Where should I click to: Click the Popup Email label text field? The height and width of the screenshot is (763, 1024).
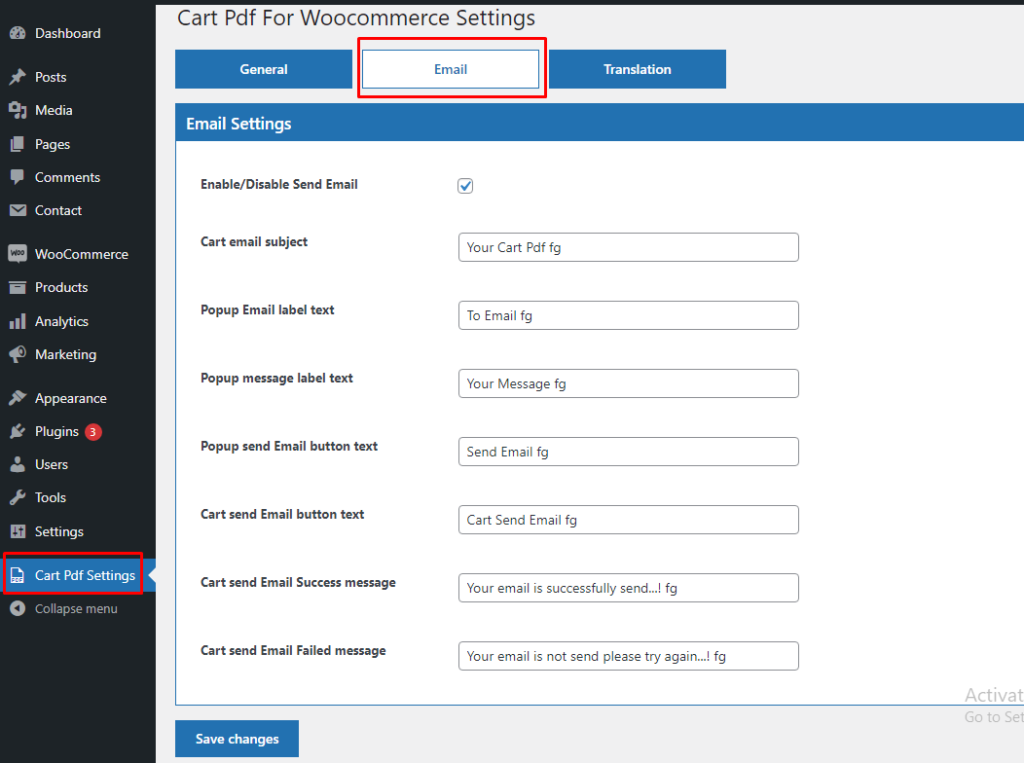click(x=628, y=316)
